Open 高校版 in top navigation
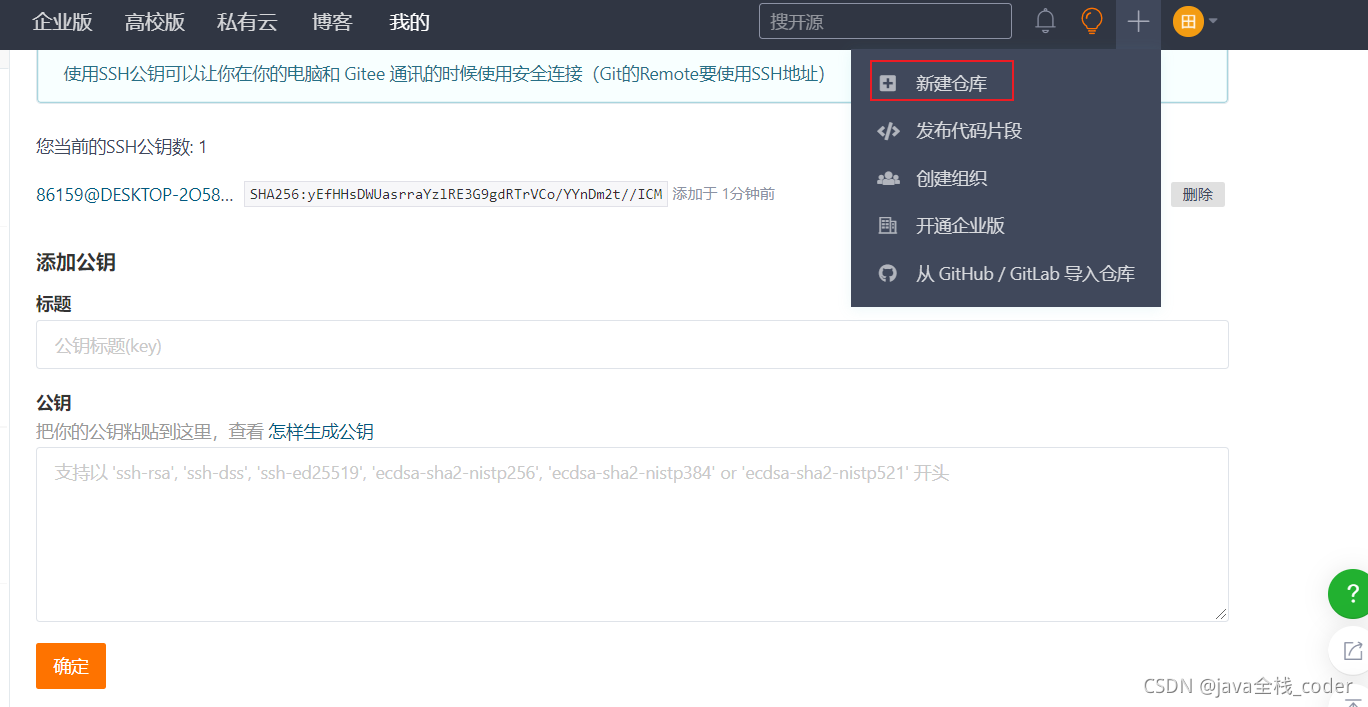Viewport: 1368px width, 707px height. click(x=155, y=22)
